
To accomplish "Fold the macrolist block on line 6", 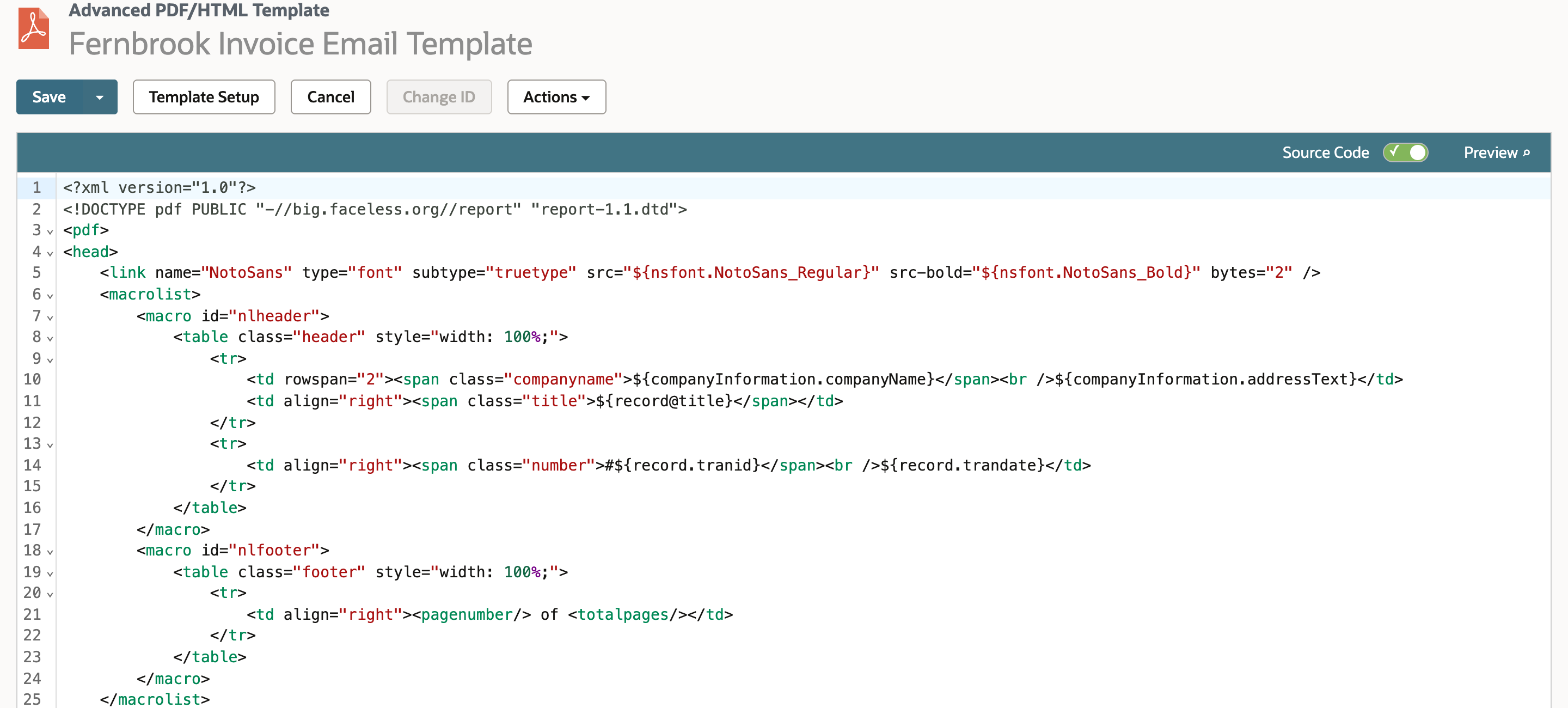I will (x=50, y=295).
